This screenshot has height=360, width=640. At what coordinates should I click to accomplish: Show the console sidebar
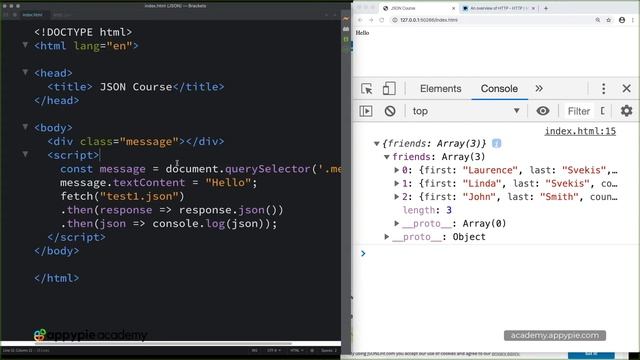[x=366, y=111]
